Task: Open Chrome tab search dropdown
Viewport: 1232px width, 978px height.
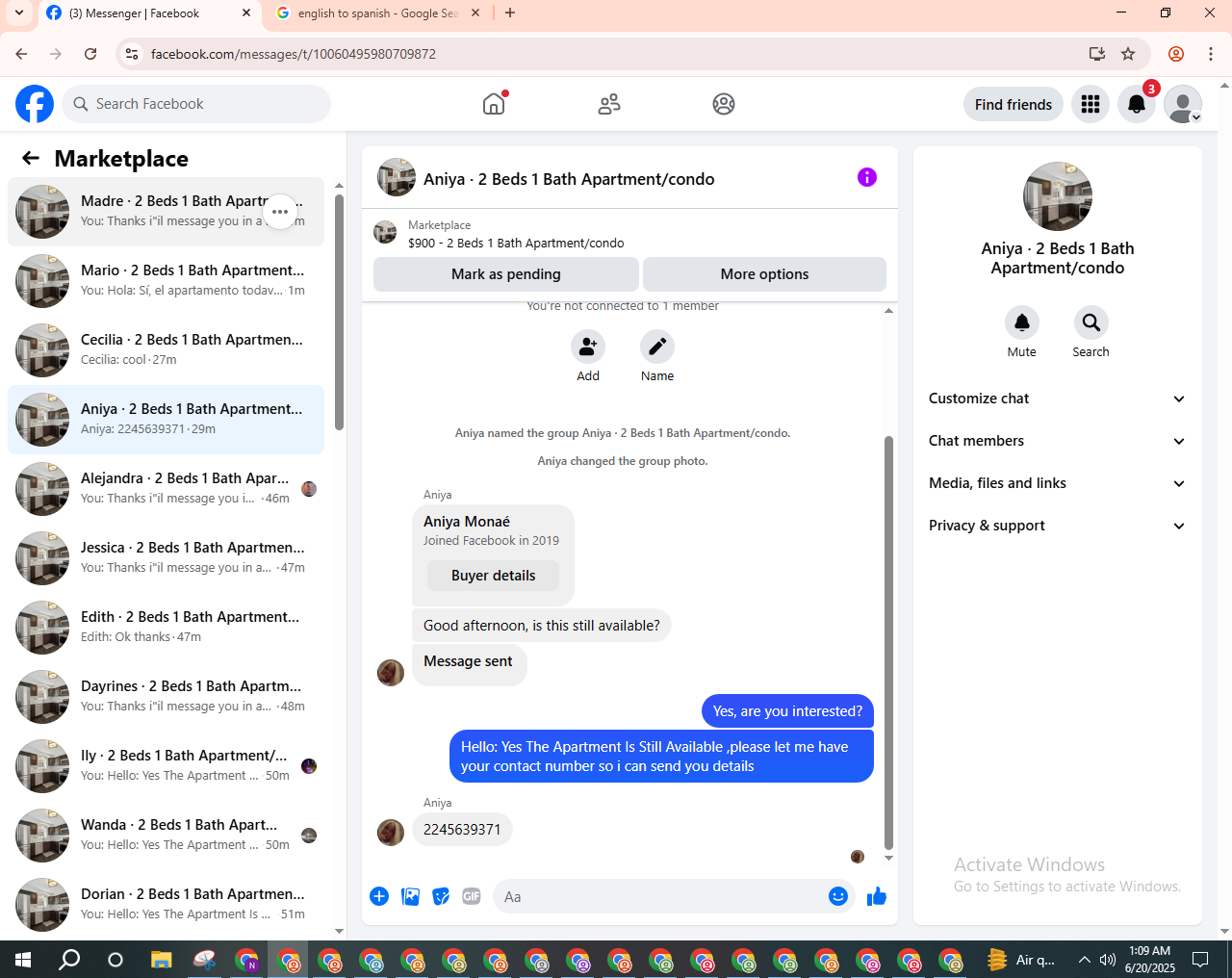Action: (18, 13)
